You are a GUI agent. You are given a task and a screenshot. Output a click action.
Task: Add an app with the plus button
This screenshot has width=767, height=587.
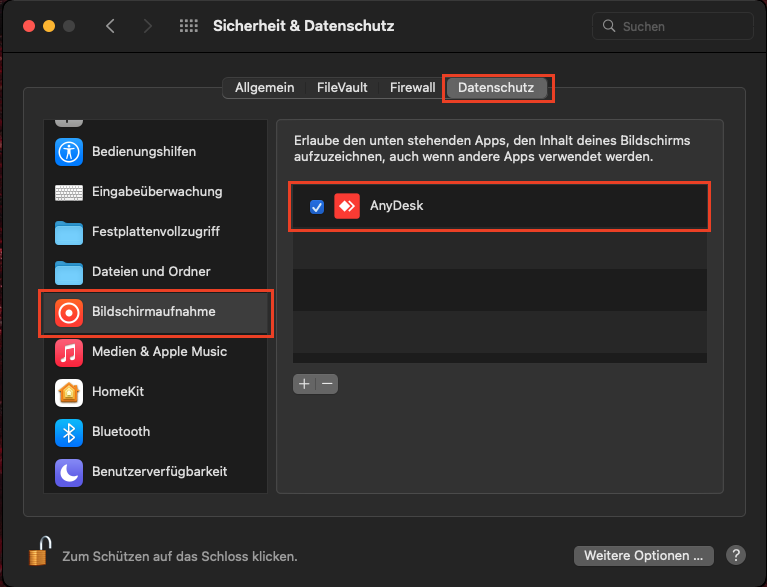(304, 384)
